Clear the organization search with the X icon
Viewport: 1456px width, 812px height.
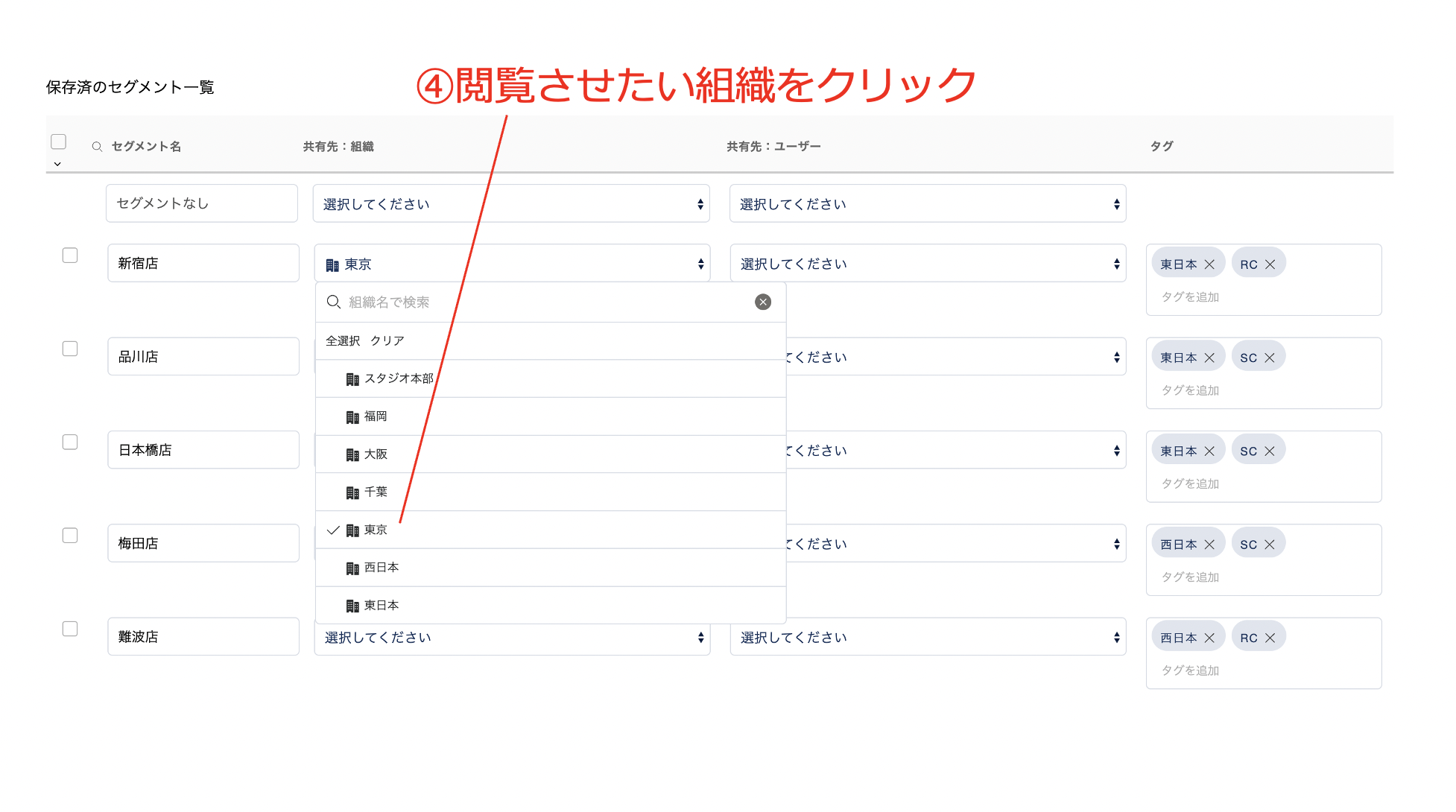(763, 302)
